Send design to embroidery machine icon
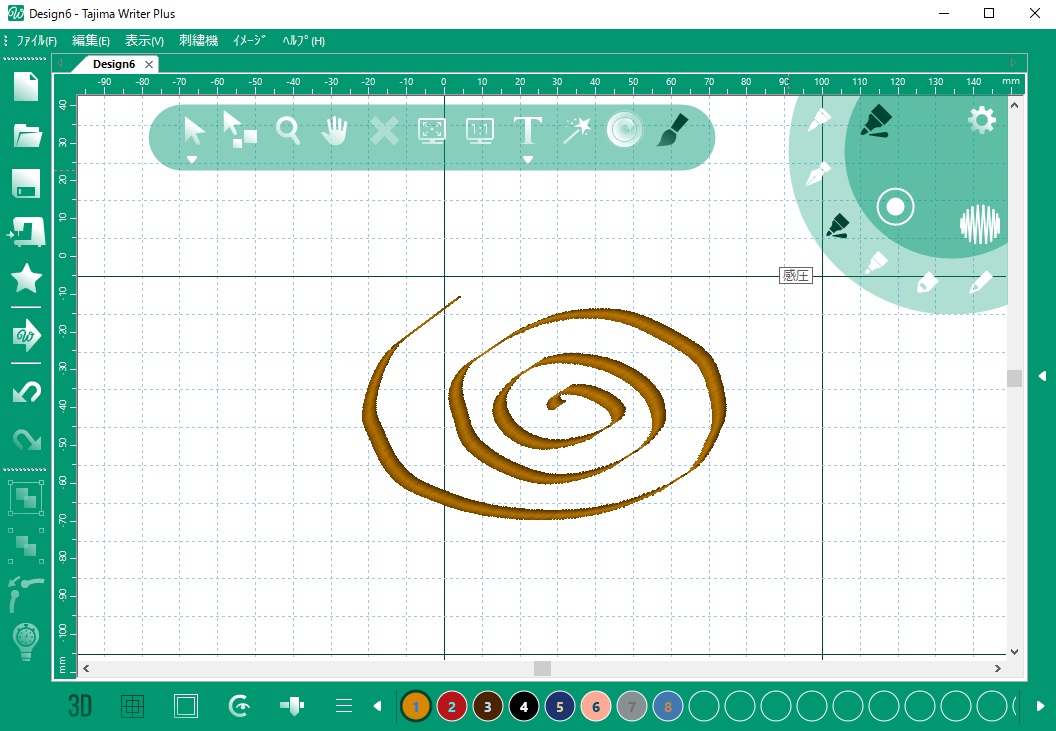This screenshot has width=1056, height=731. point(26,232)
